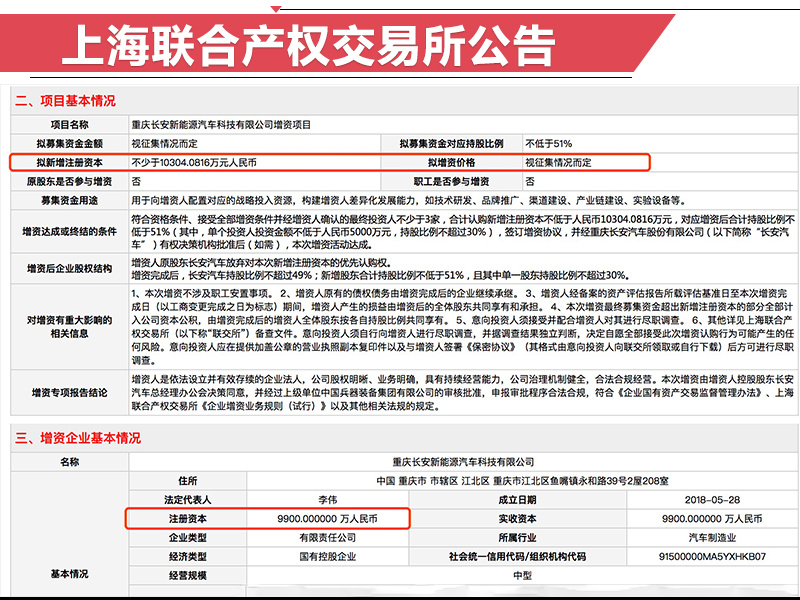Select the value 有限责任公司
800x600 pixels.
[328, 537]
